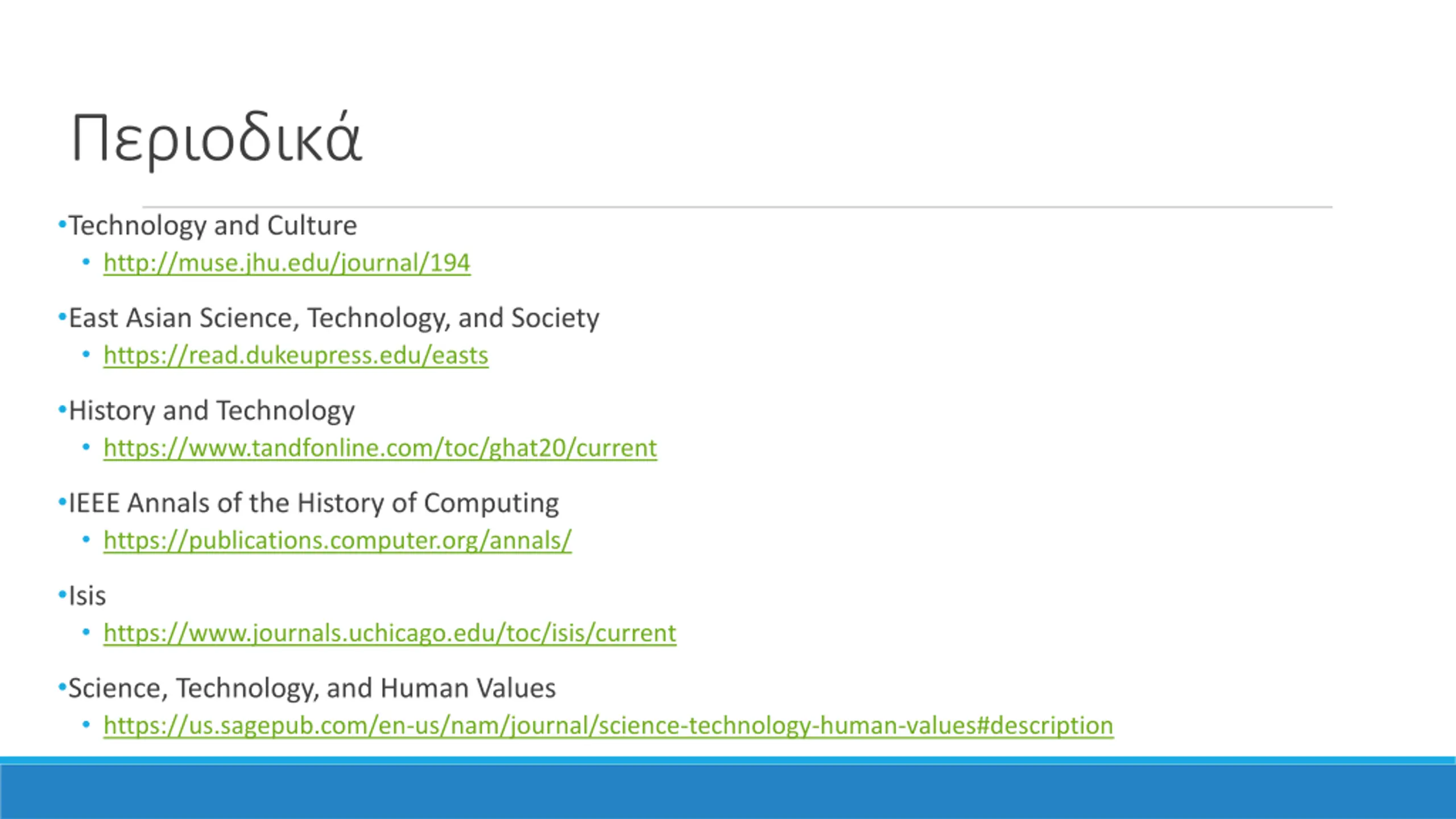Click the 'Isis' journal entry
The image size is (1456, 819).
click(x=87, y=596)
